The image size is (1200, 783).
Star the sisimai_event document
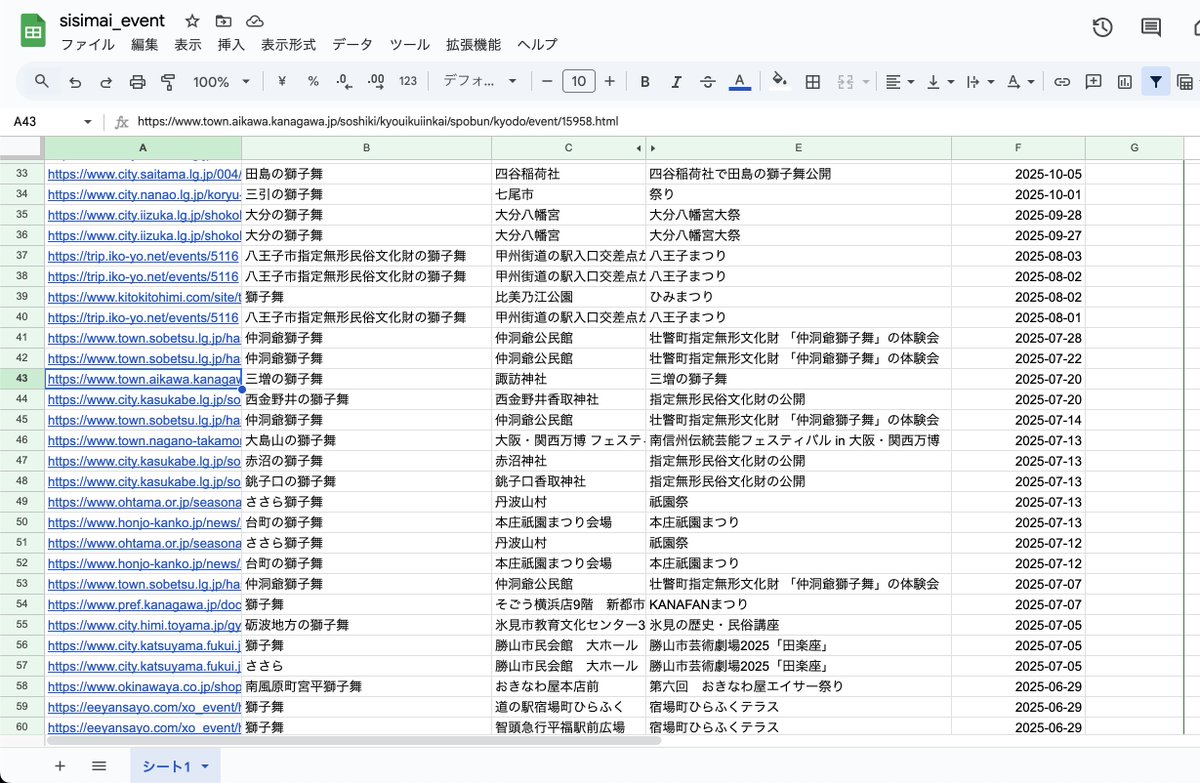click(192, 21)
